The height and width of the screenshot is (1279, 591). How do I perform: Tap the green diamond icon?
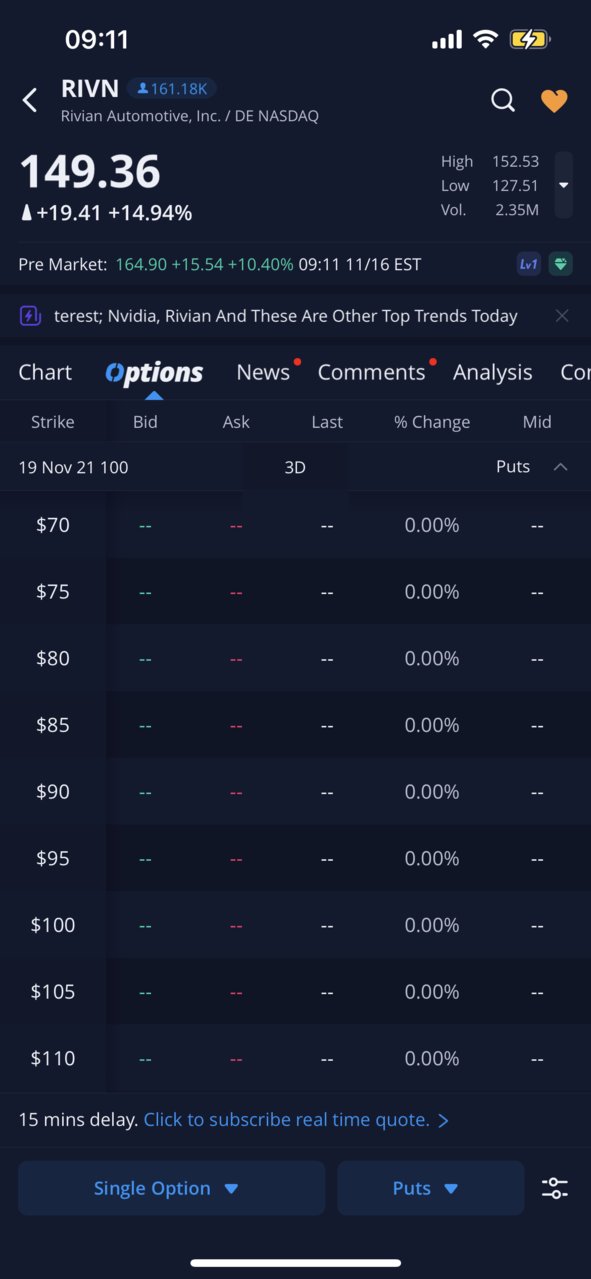click(x=561, y=264)
